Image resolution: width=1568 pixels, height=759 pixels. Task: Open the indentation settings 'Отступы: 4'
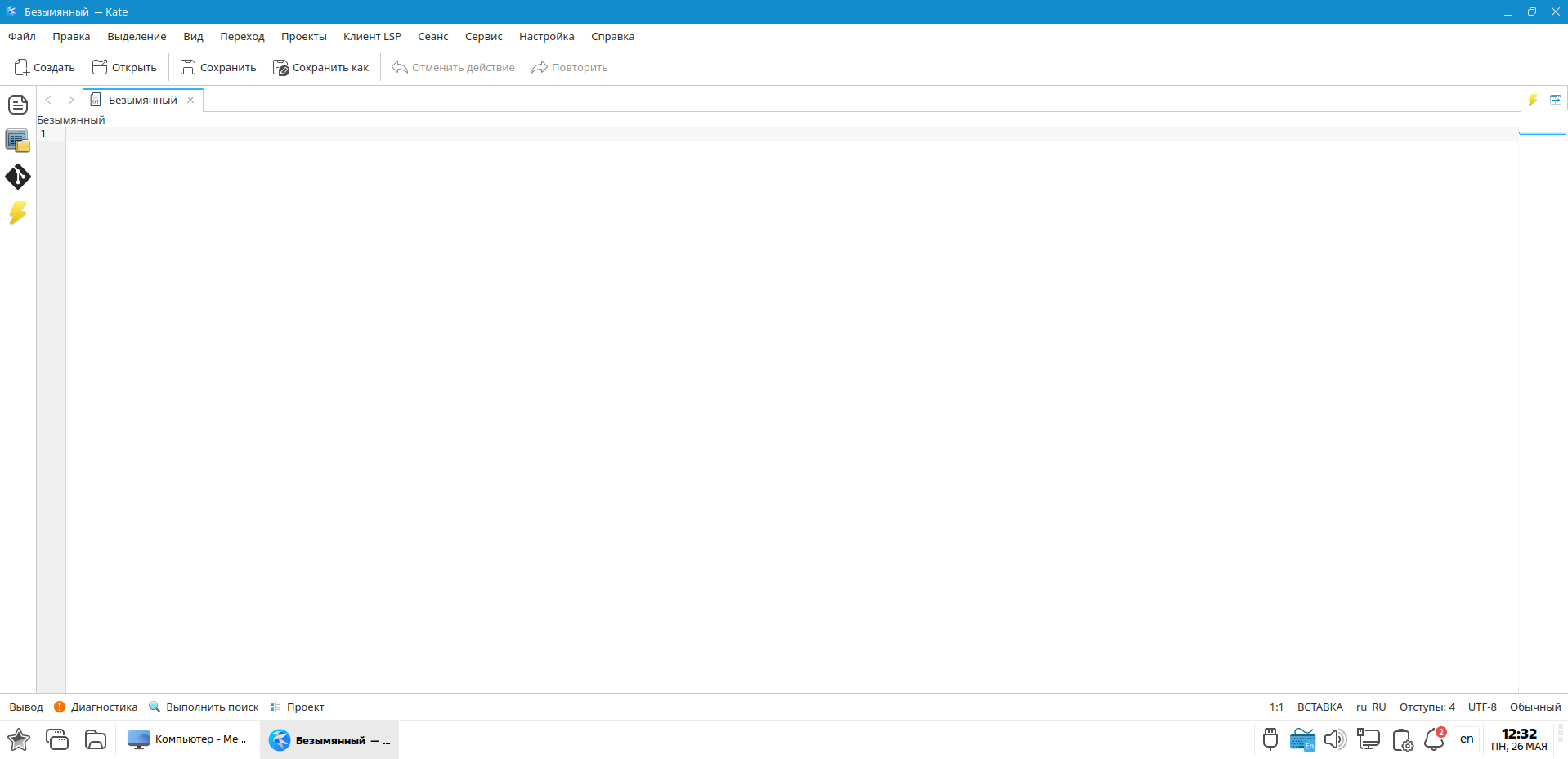point(1427,707)
